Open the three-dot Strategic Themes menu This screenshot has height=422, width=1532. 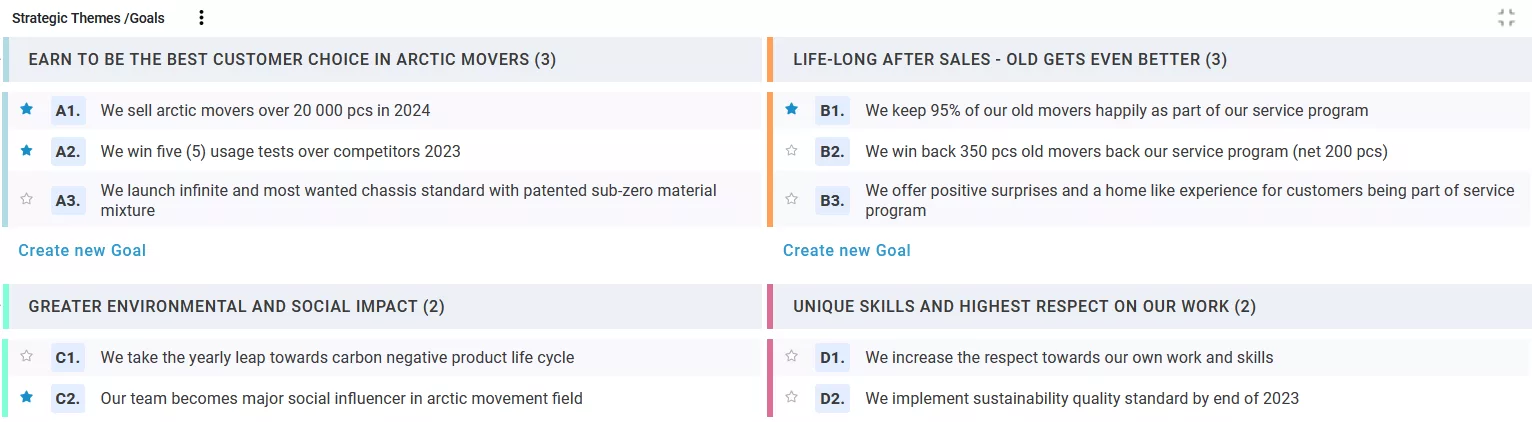[202, 18]
